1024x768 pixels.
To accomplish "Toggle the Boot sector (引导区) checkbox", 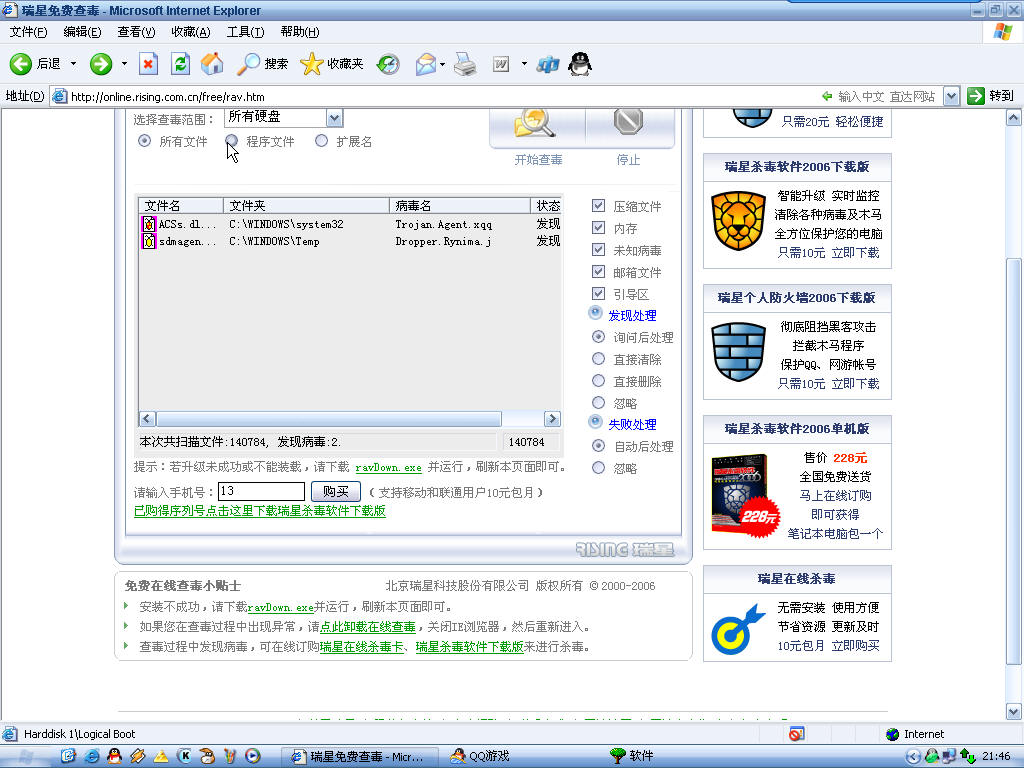I will click(x=598, y=293).
